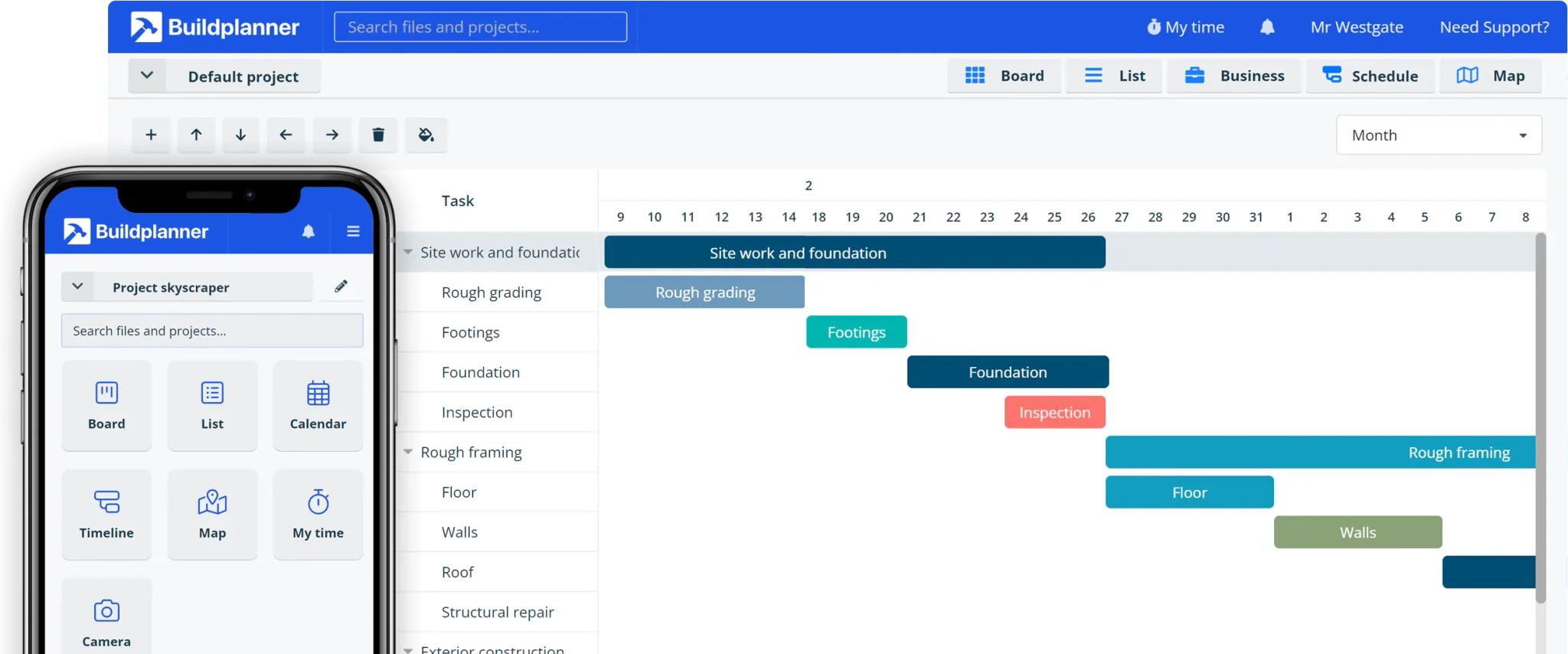Switch to List view tab
Image resolution: width=1568 pixels, height=654 pixels.
[1114, 76]
